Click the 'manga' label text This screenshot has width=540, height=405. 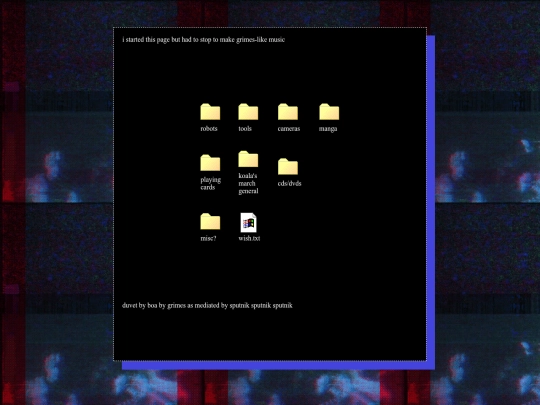328,128
